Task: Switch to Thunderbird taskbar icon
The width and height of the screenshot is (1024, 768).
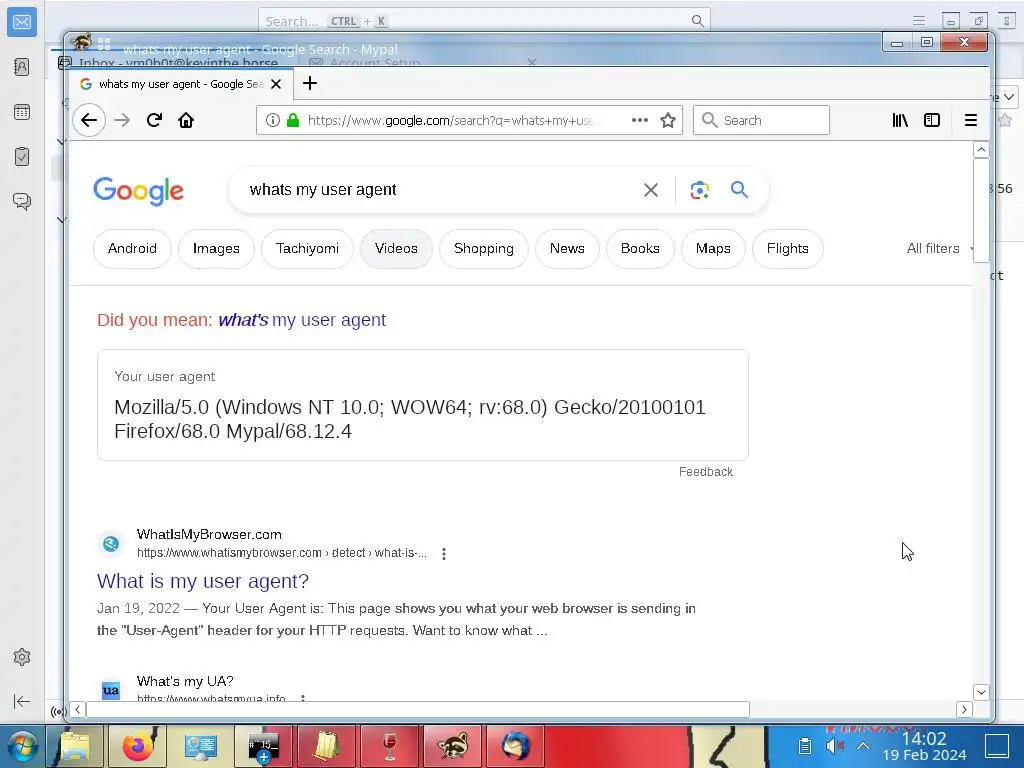Action: 515,746
